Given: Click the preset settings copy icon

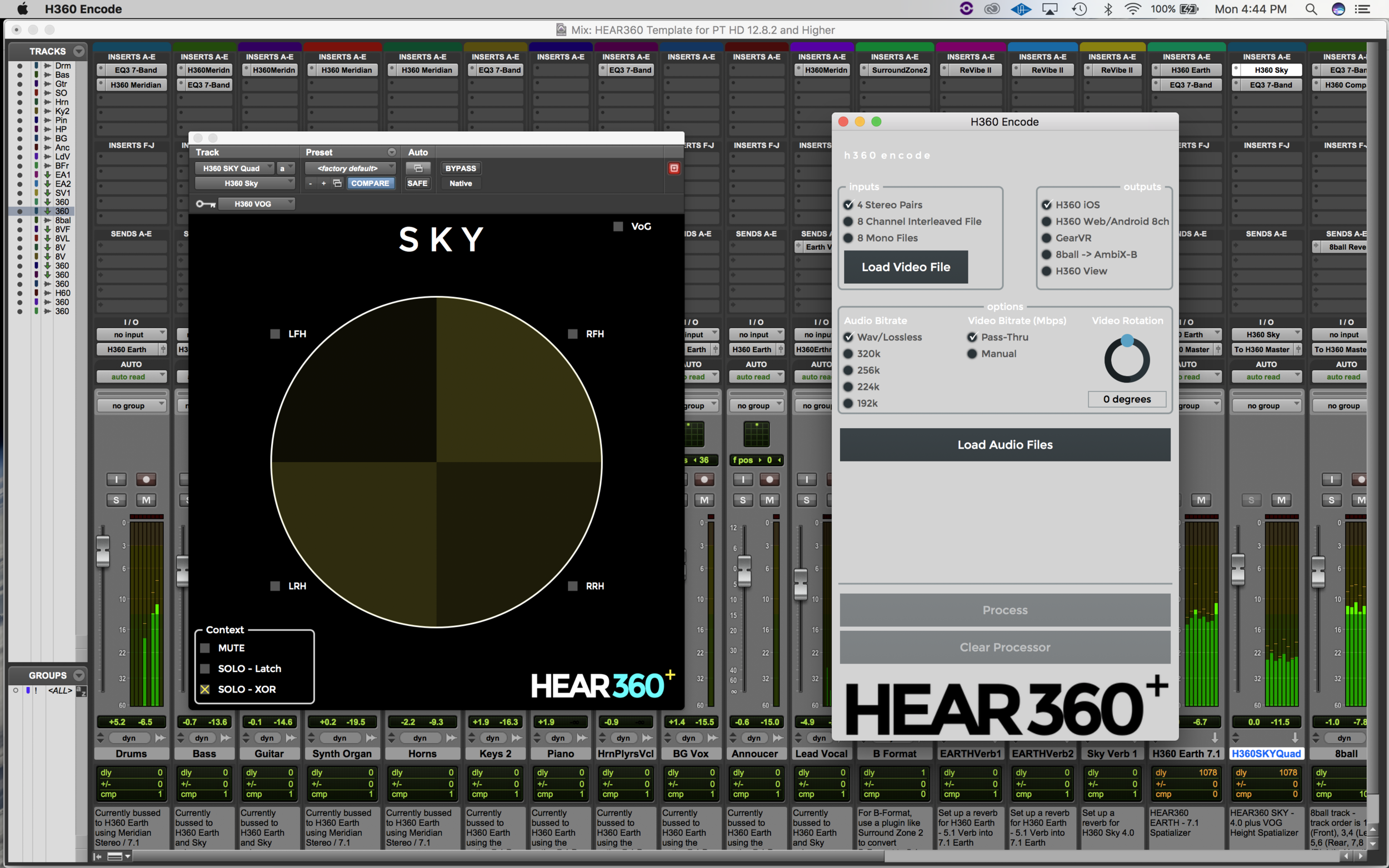Looking at the screenshot, I should pyautogui.click(x=337, y=183).
